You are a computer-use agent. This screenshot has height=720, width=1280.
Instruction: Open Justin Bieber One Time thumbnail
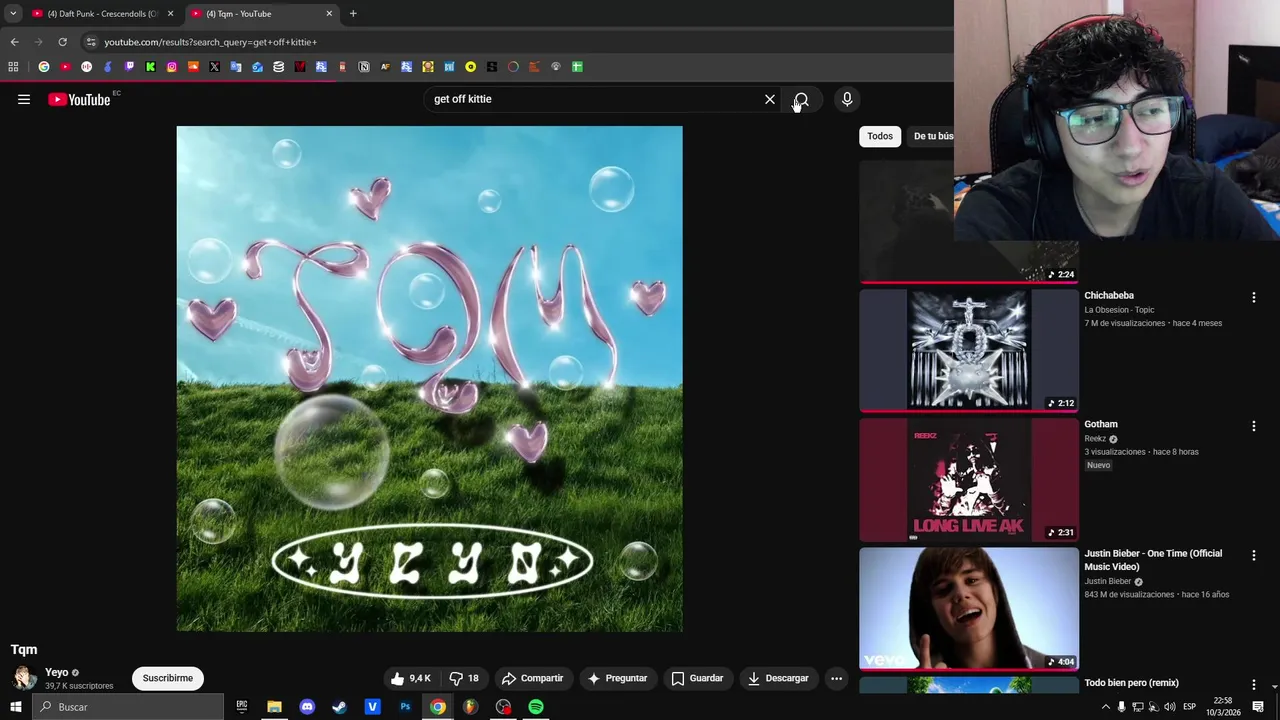point(969,608)
